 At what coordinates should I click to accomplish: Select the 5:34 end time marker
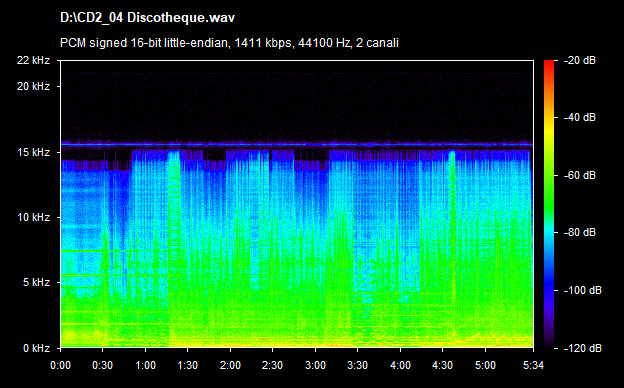tap(533, 365)
